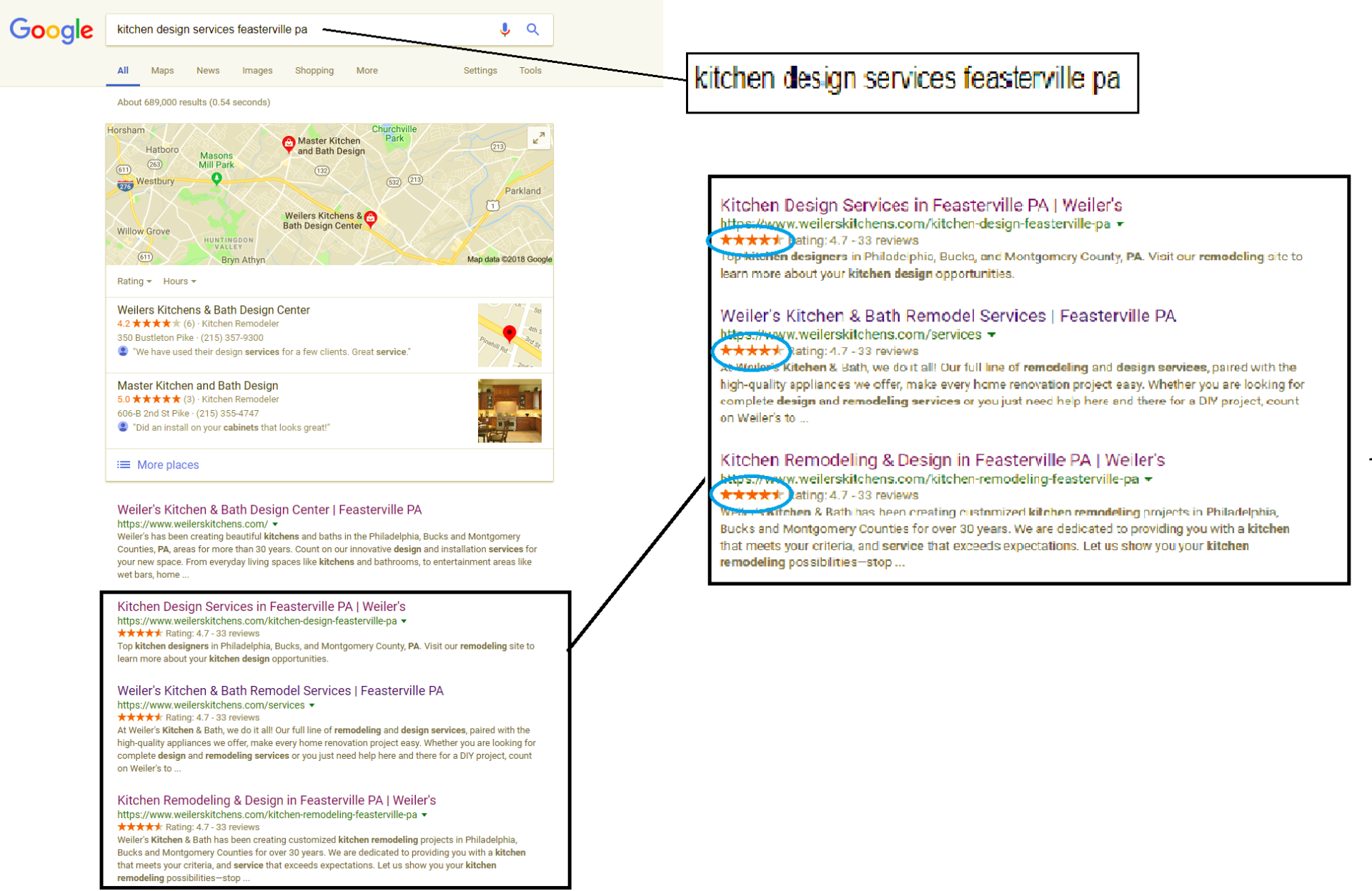Click the "Bryn Athyn" map label
The height and width of the screenshot is (891, 1372).
(243, 260)
